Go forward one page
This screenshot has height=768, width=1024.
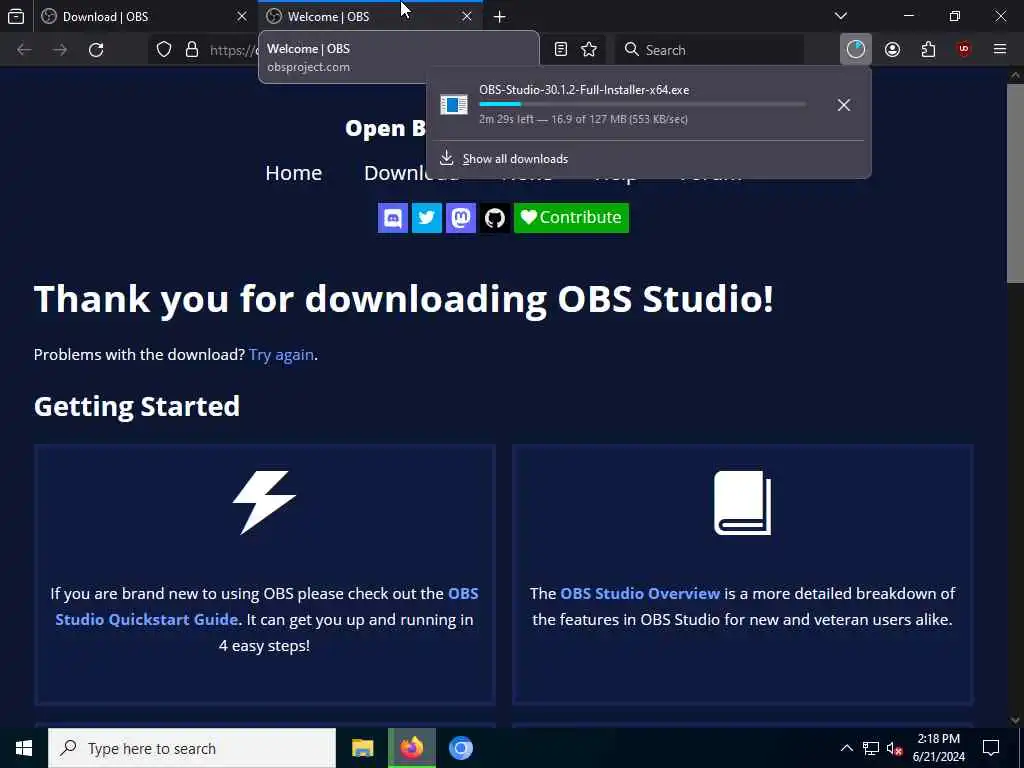pos(60,50)
